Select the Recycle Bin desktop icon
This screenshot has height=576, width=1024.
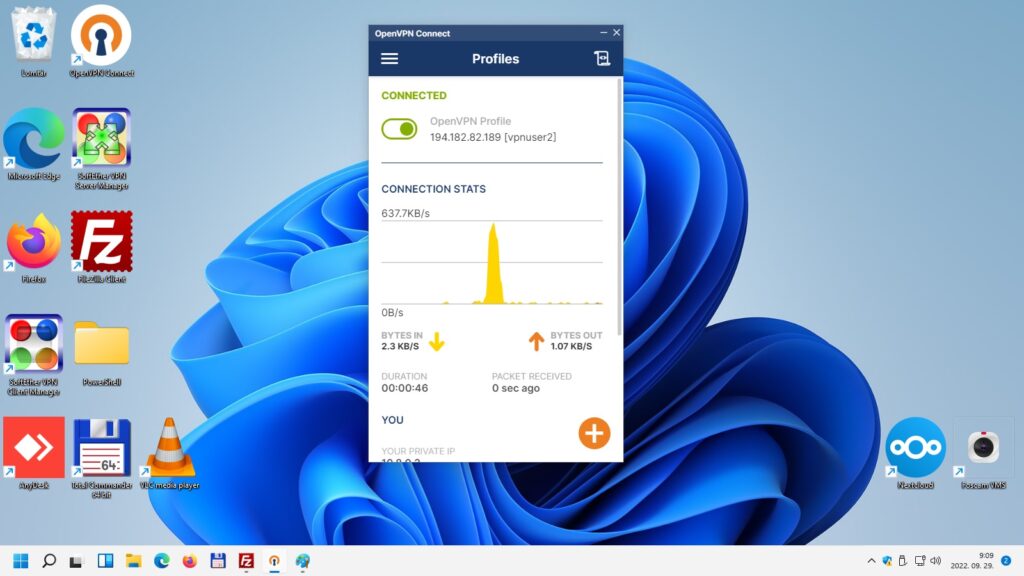[x=33, y=40]
